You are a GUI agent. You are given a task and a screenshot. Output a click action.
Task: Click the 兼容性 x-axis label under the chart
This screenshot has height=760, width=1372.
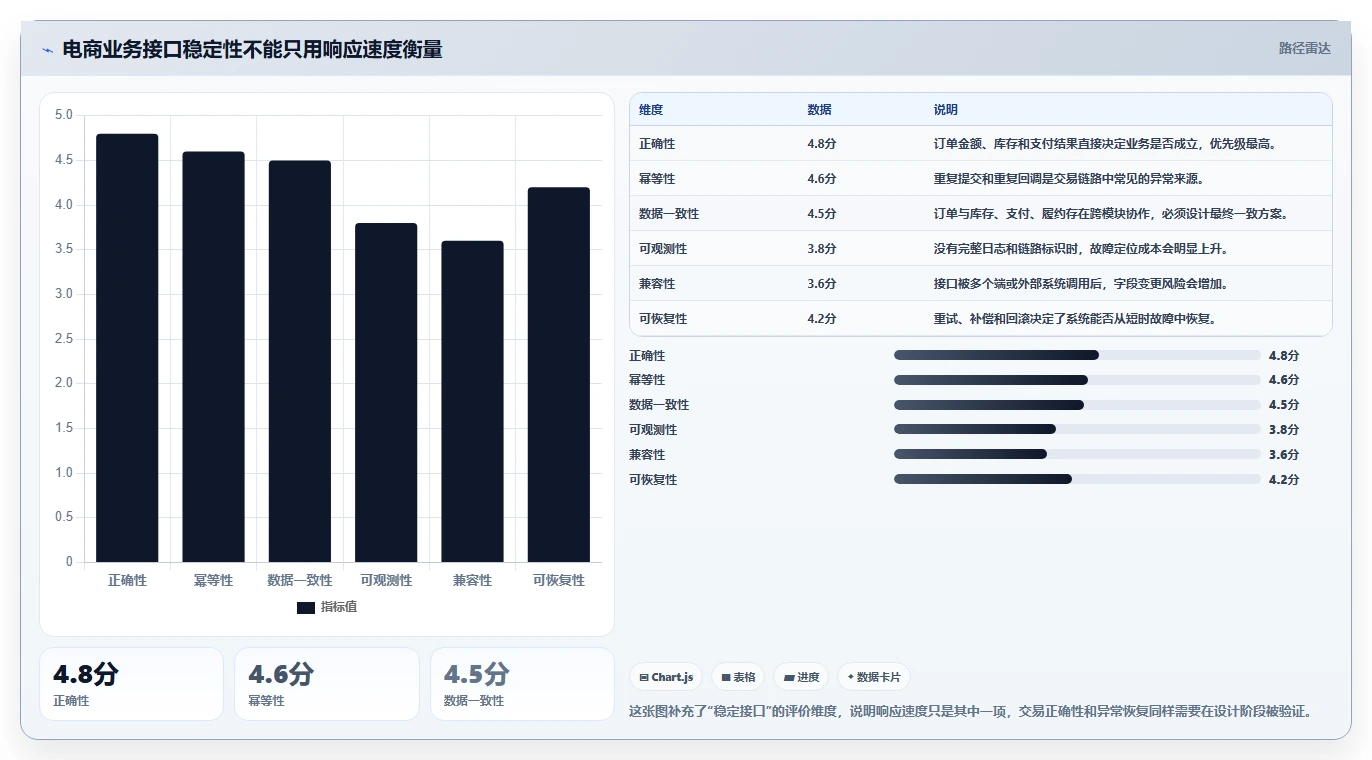[472, 580]
